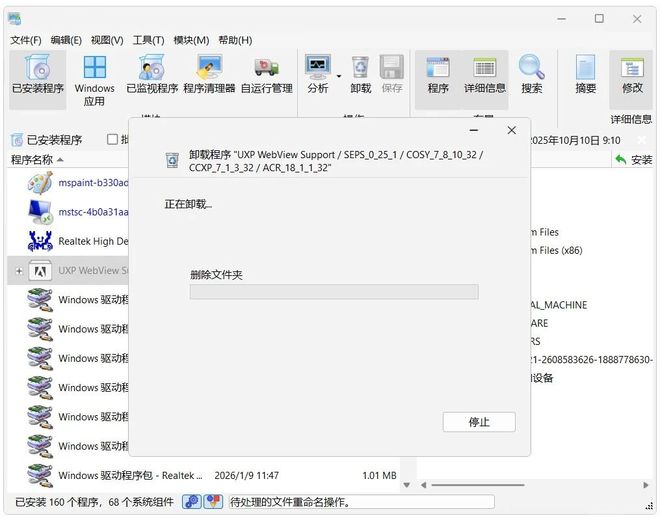The width and height of the screenshot is (660, 518).
Task: Open the 帮助(H) menu
Action: click(x=235, y=40)
